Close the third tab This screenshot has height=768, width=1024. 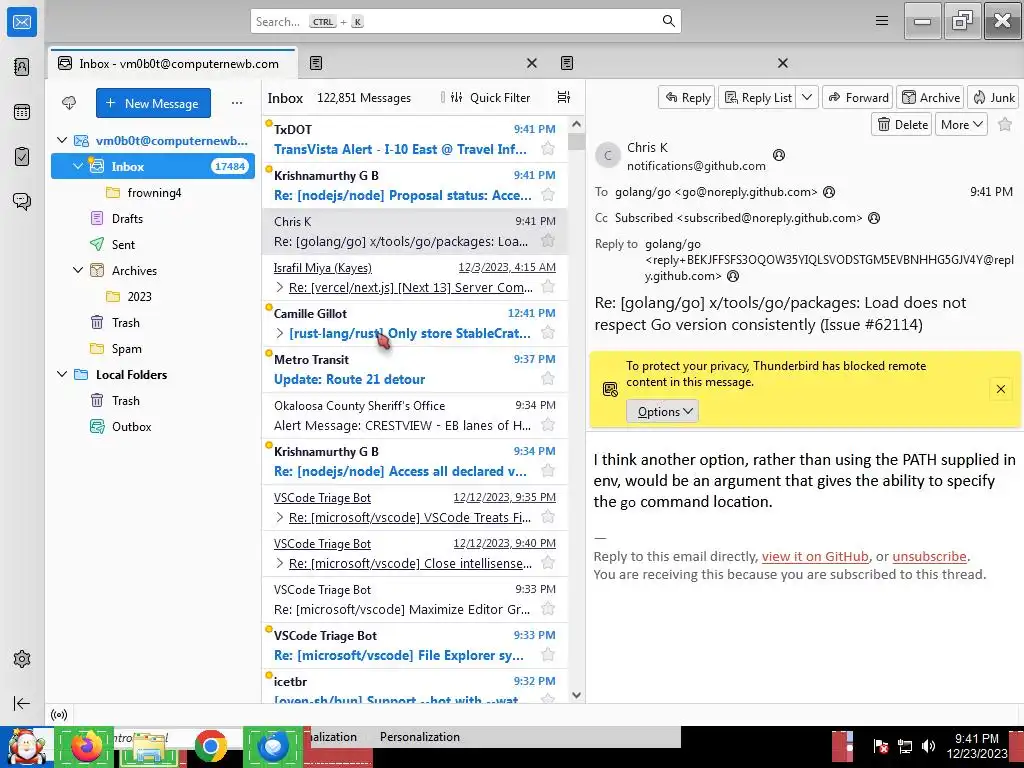[782, 63]
